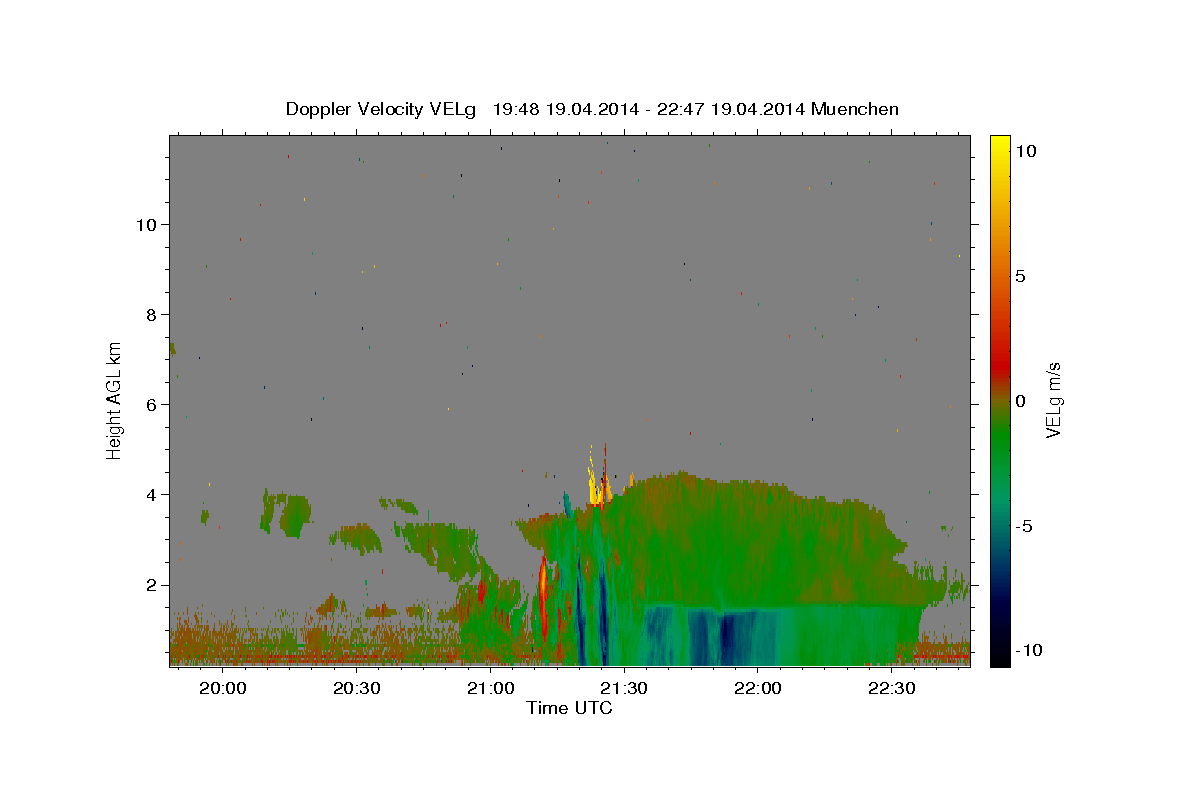
Task: Click the '20:30' time tick label
Action: 356,688
